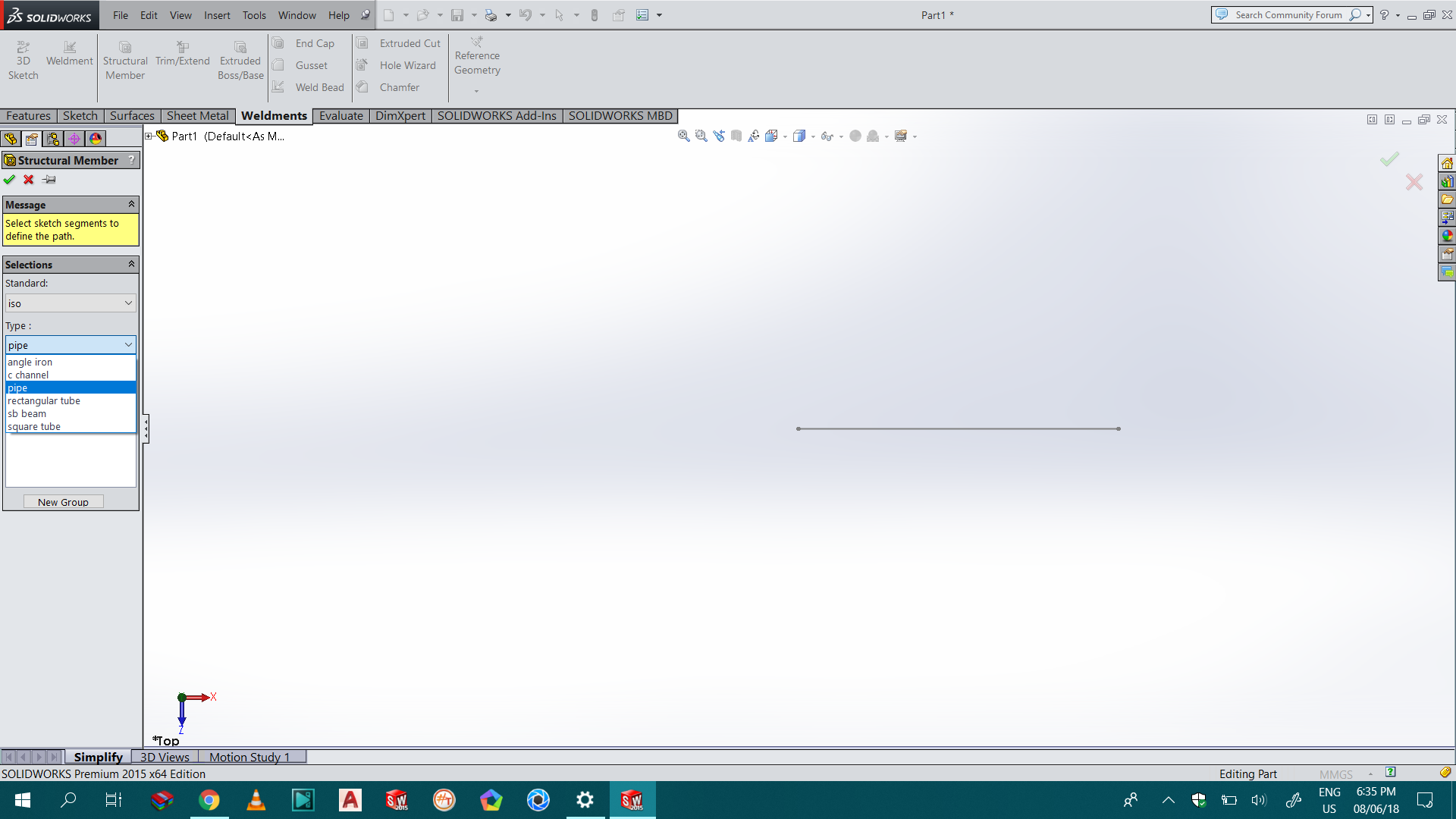Click the Motion Study 1 tab

249,757
